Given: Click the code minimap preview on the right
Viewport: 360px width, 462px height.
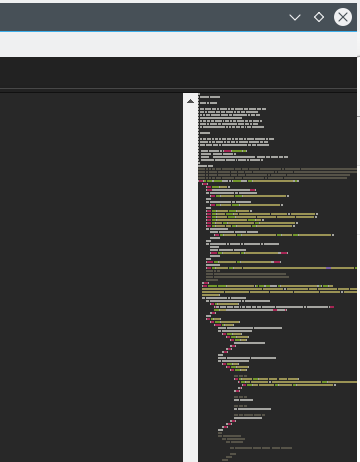Looking at the screenshot, I should [x=277, y=277].
